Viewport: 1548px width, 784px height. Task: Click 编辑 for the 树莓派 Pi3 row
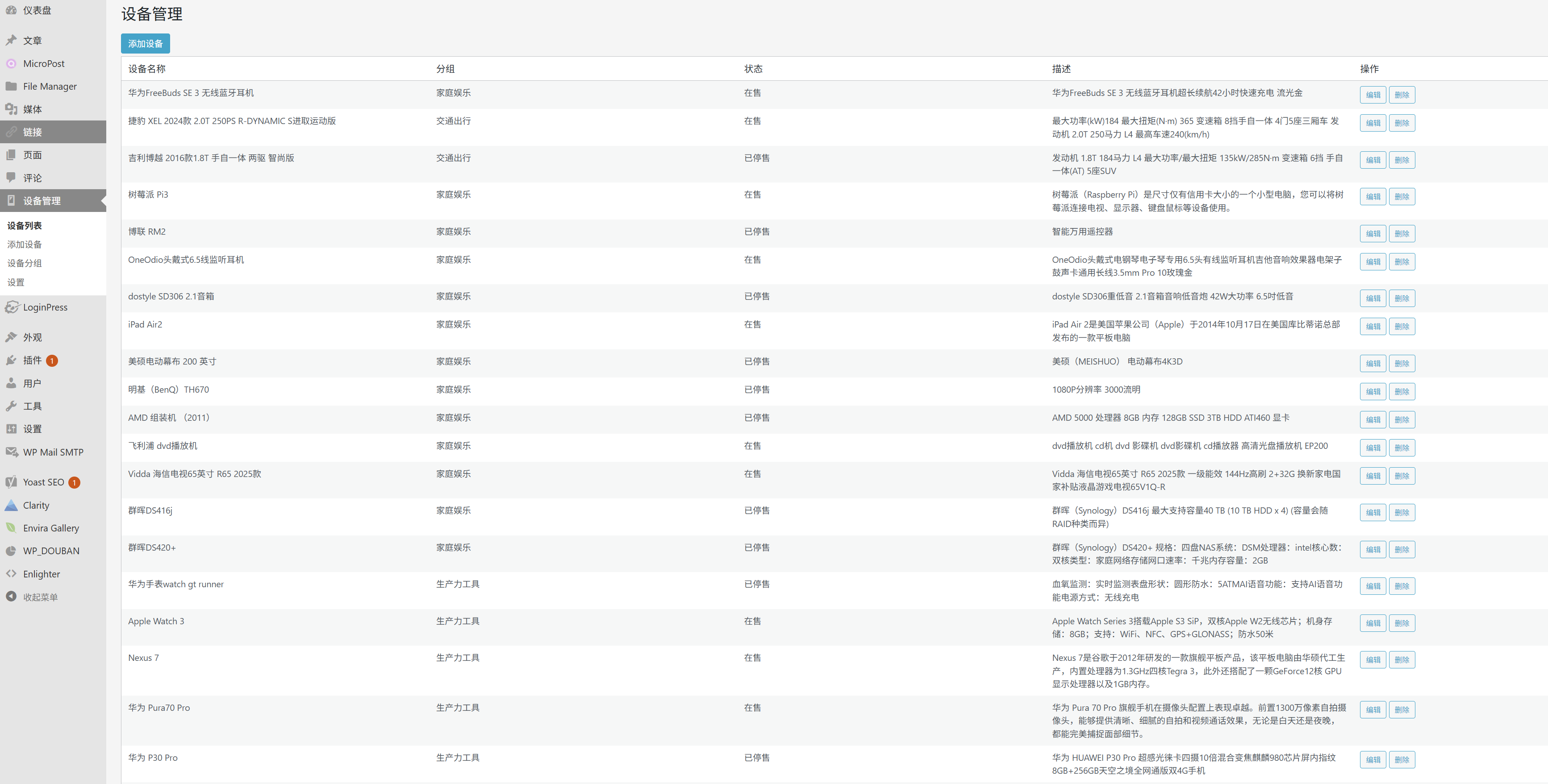(1373, 196)
